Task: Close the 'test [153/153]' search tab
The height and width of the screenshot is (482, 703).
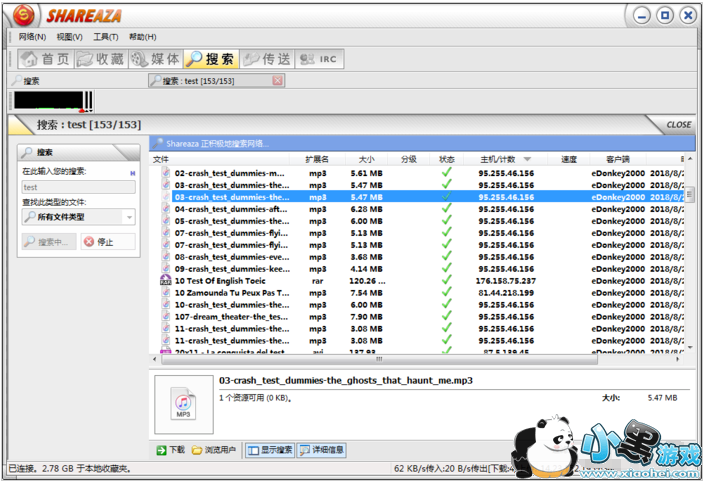Action: (x=277, y=81)
